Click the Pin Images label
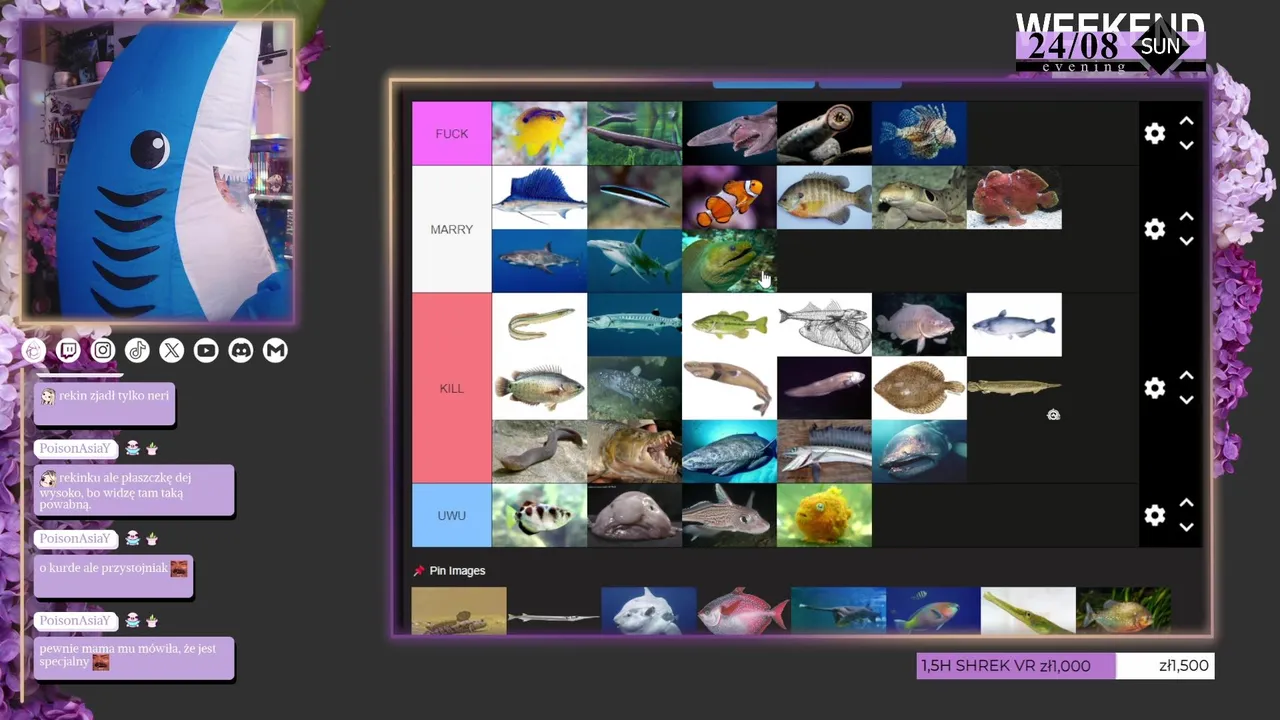Image resolution: width=1280 pixels, height=720 pixels. click(x=457, y=571)
